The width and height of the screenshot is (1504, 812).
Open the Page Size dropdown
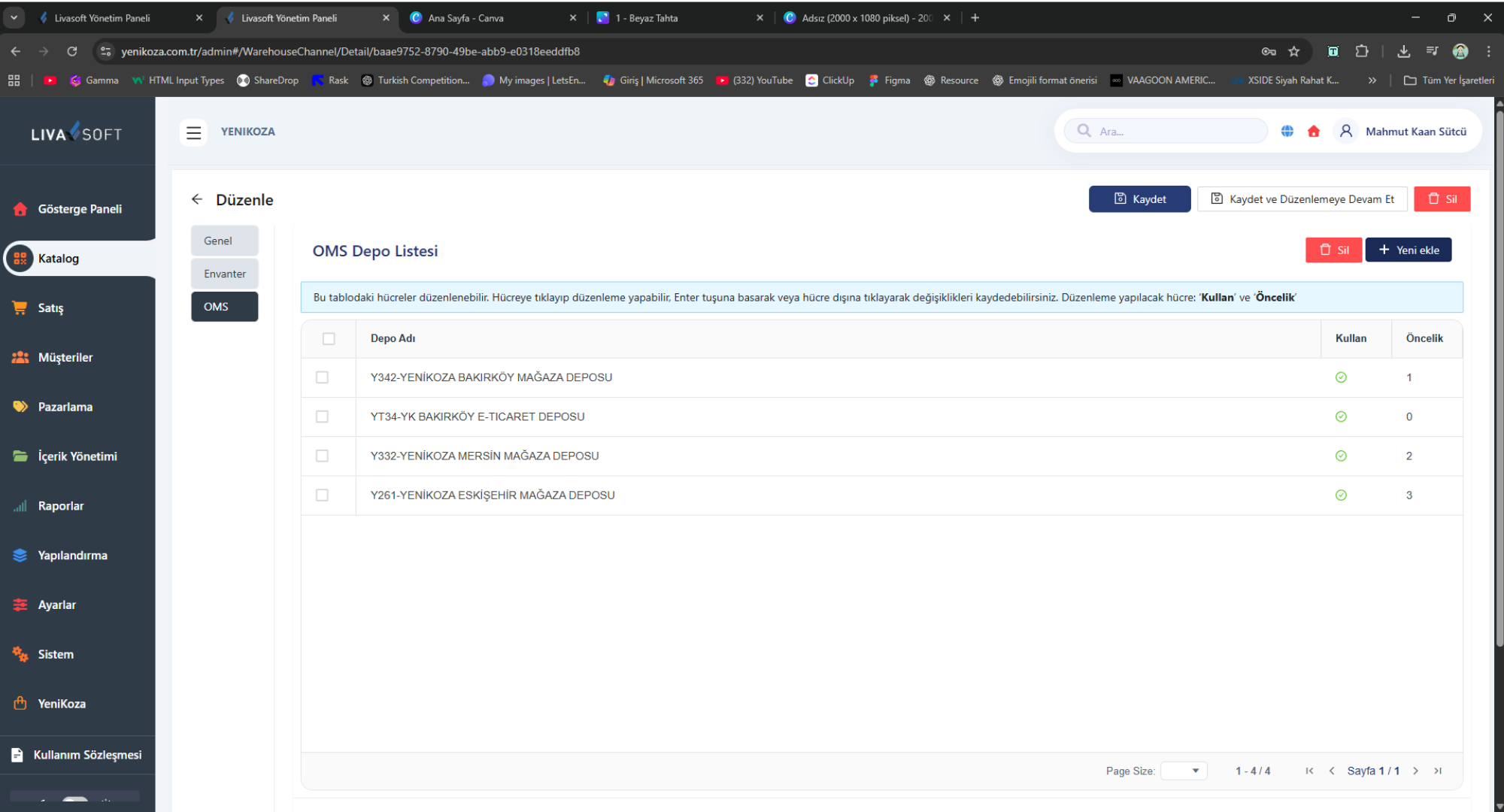[x=1184, y=771]
